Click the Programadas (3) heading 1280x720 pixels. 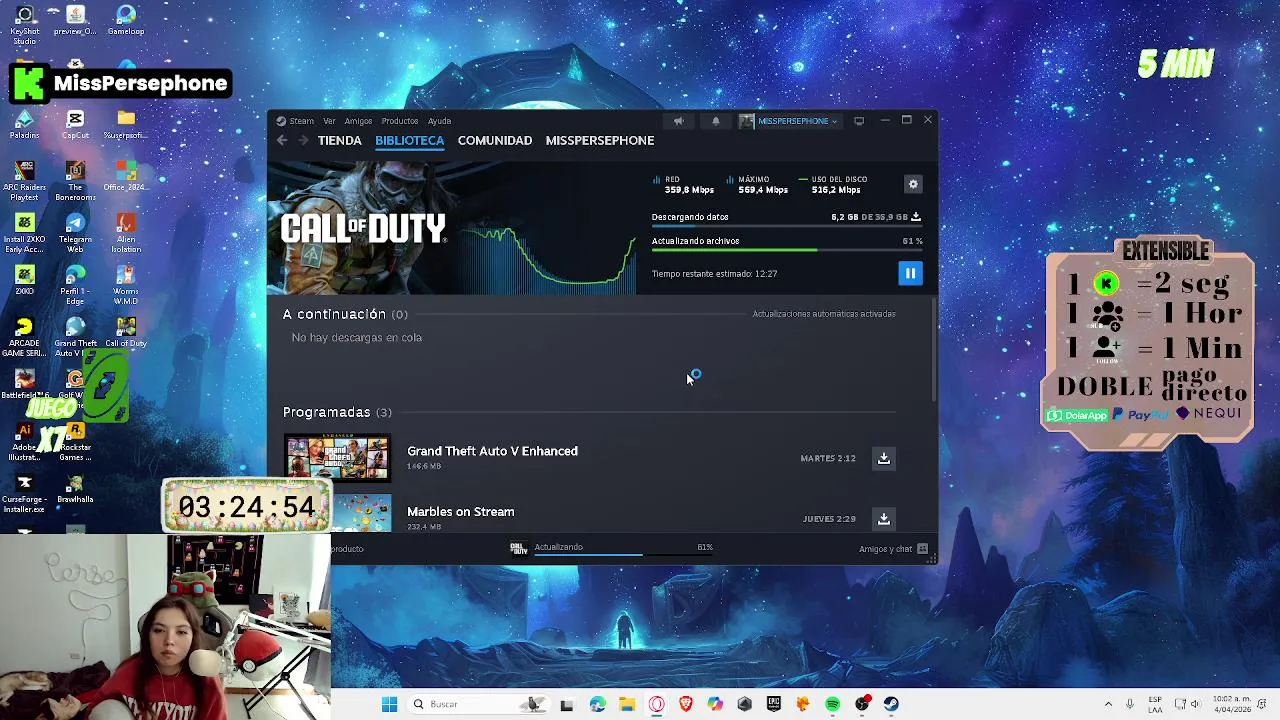(337, 412)
